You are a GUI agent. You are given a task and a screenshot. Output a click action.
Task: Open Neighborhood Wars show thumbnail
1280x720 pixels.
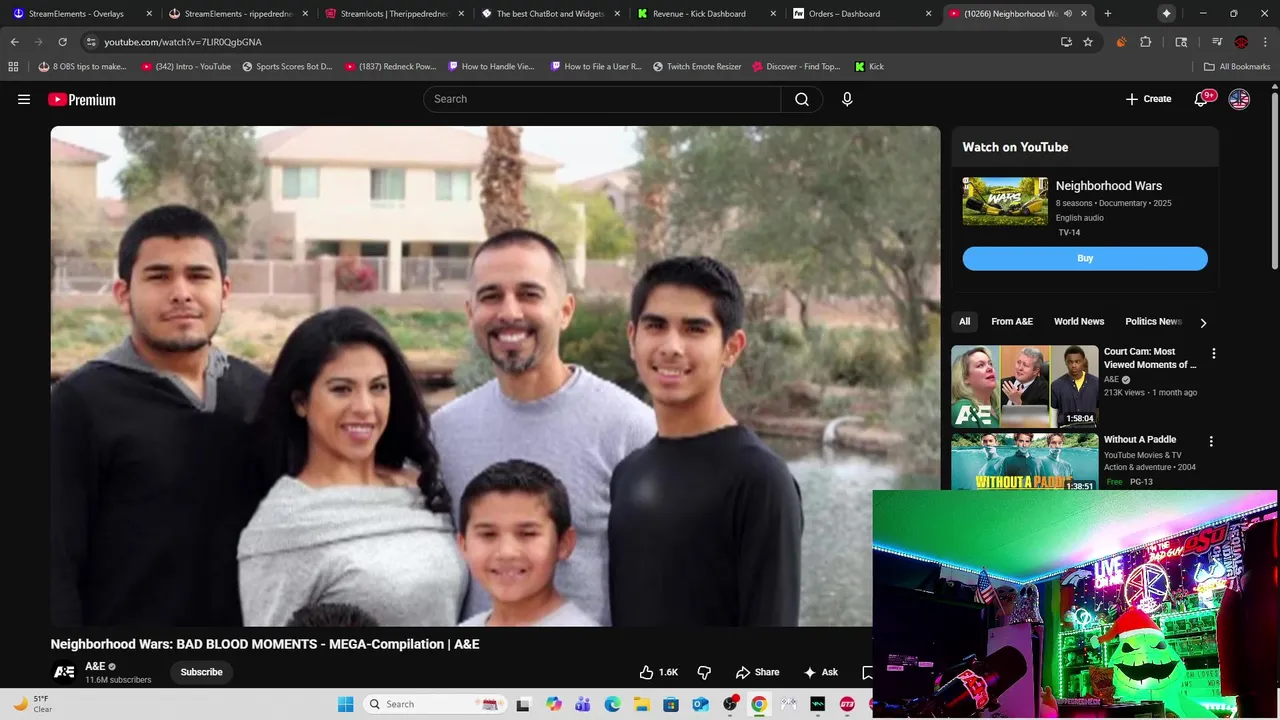[1005, 201]
